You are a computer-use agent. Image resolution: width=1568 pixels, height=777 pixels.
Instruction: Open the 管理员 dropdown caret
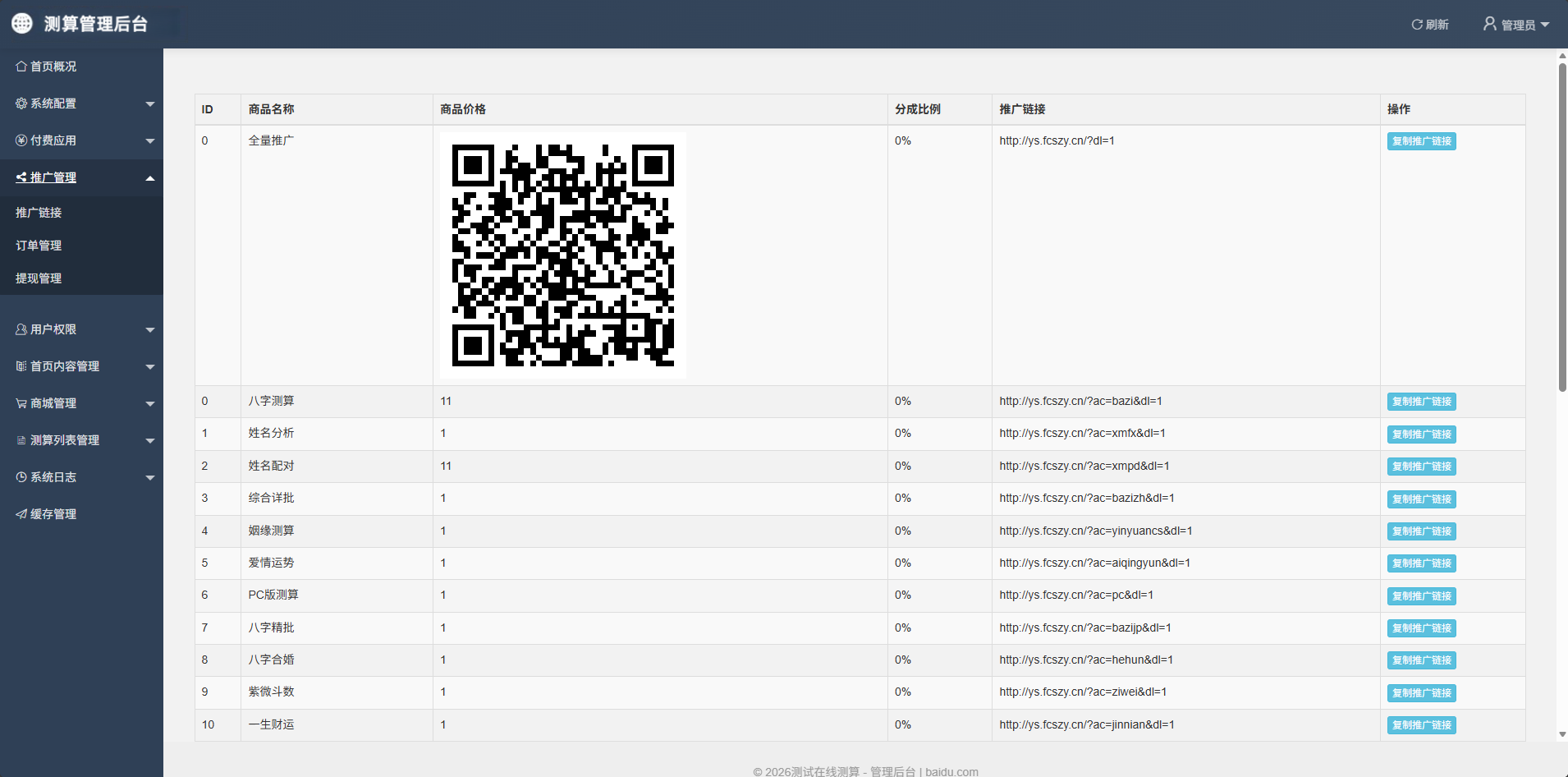pyautogui.click(x=1545, y=25)
